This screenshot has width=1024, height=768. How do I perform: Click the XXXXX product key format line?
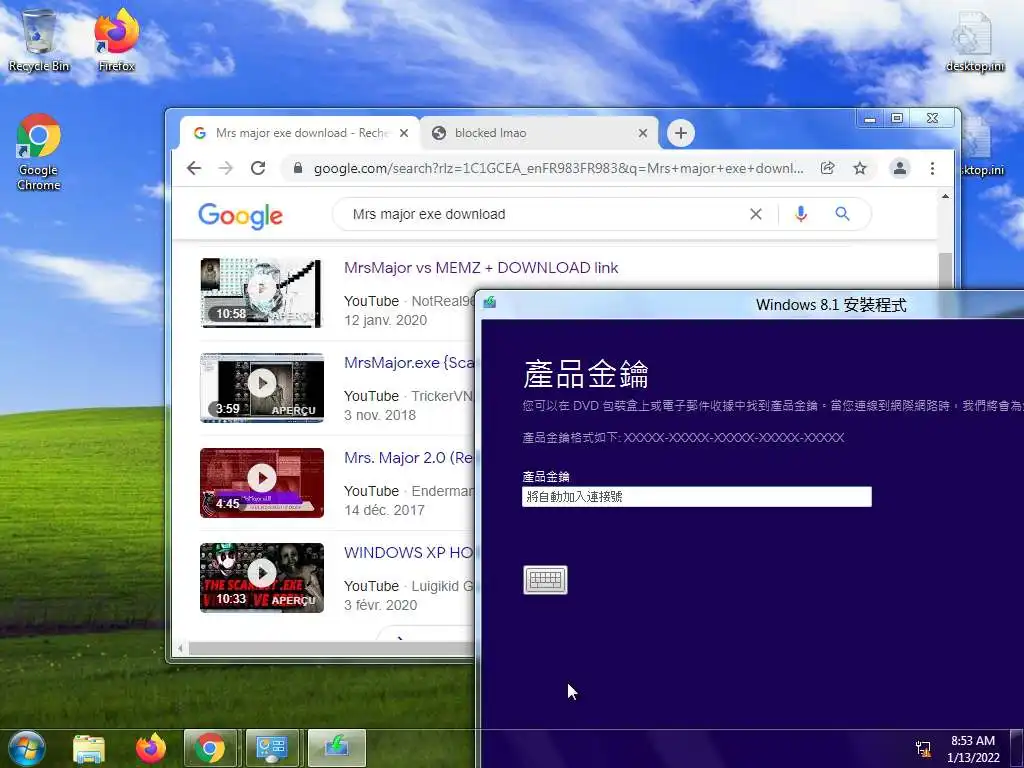click(683, 438)
